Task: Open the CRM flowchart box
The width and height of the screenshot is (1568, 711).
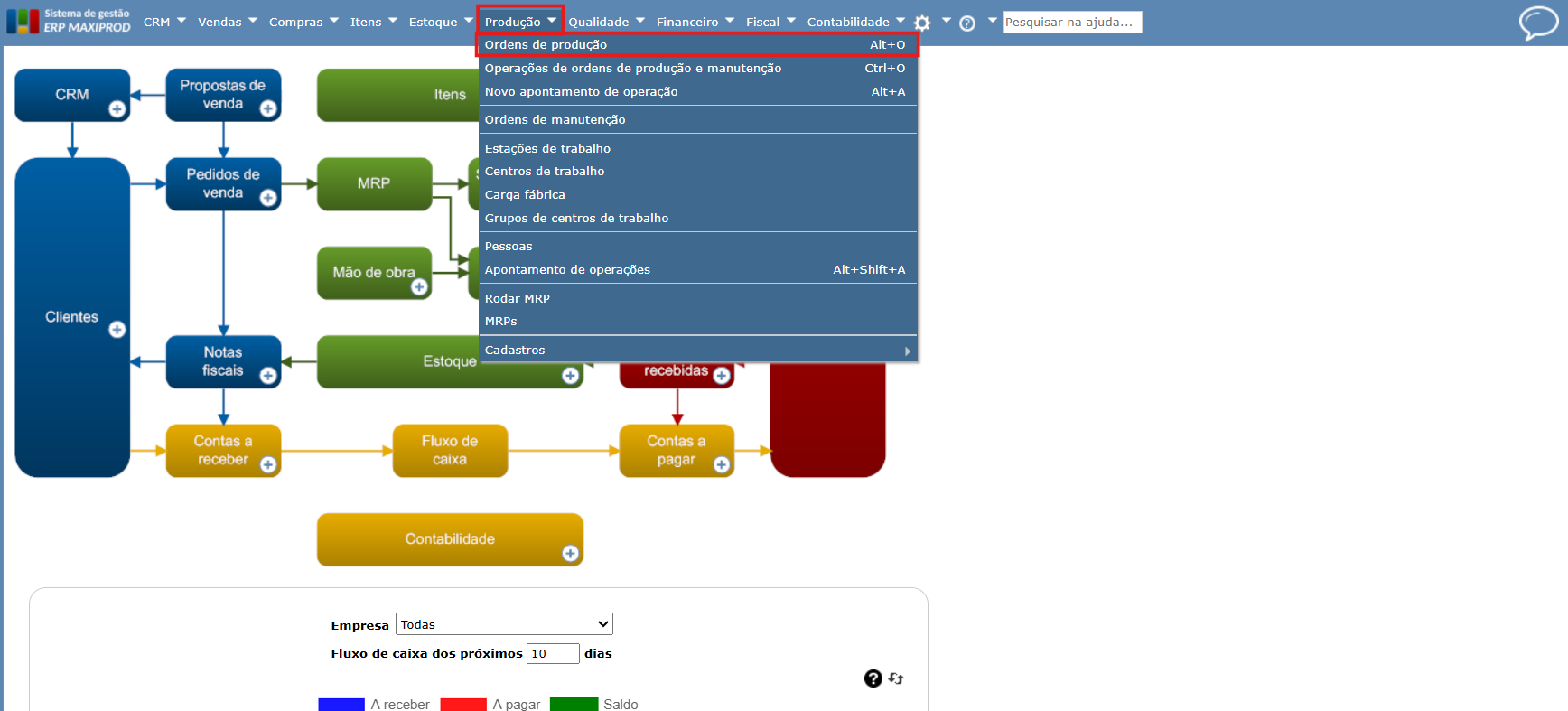Action: pos(72,95)
